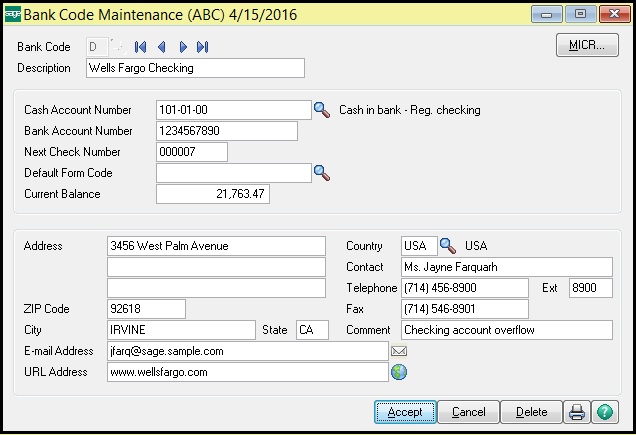
Task: Click E-mail Address field jfarq@sage.sample.com
Action: pos(248,351)
